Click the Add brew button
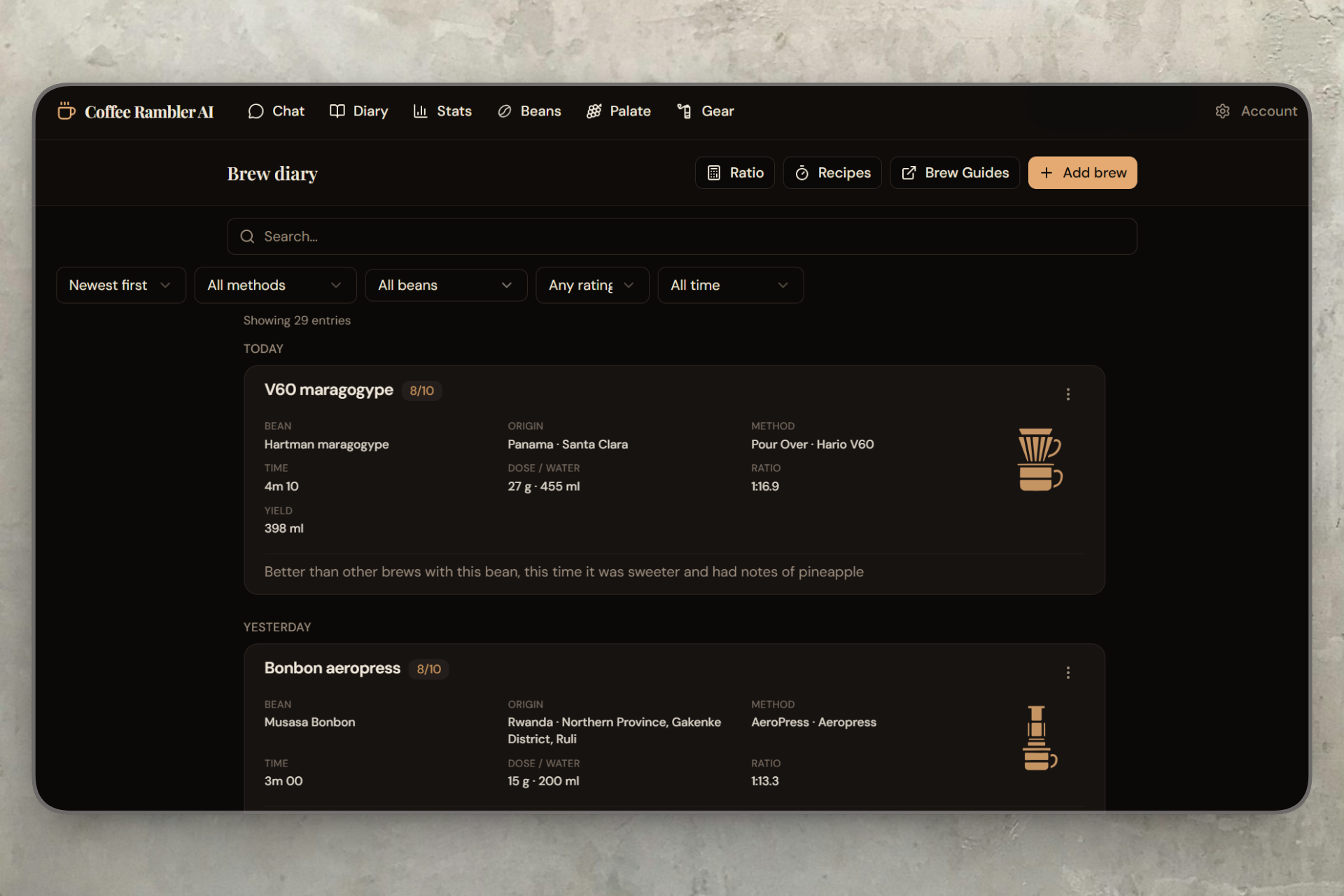The image size is (1344, 896). point(1082,172)
